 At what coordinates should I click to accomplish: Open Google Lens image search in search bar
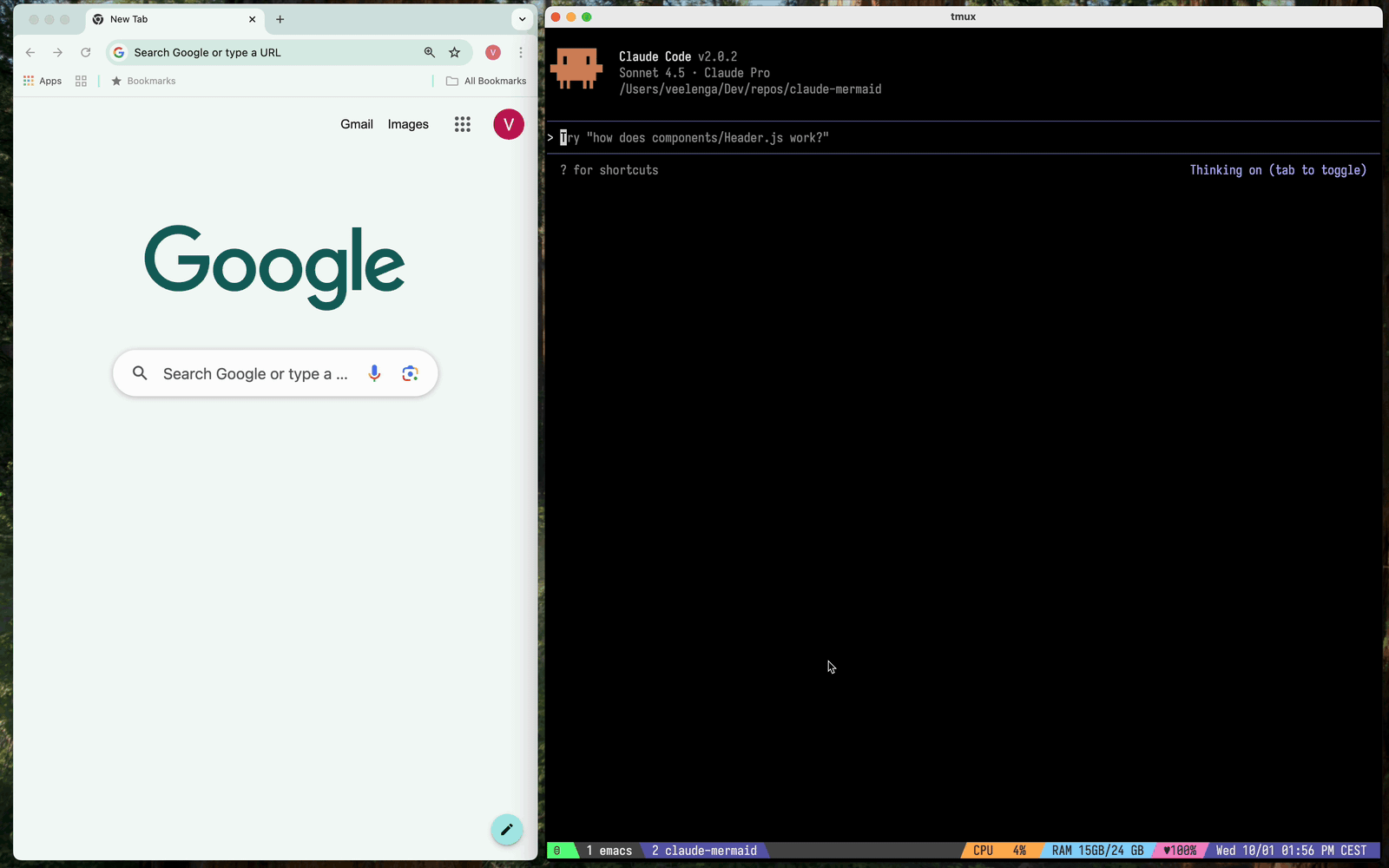click(x=411, y=373)
